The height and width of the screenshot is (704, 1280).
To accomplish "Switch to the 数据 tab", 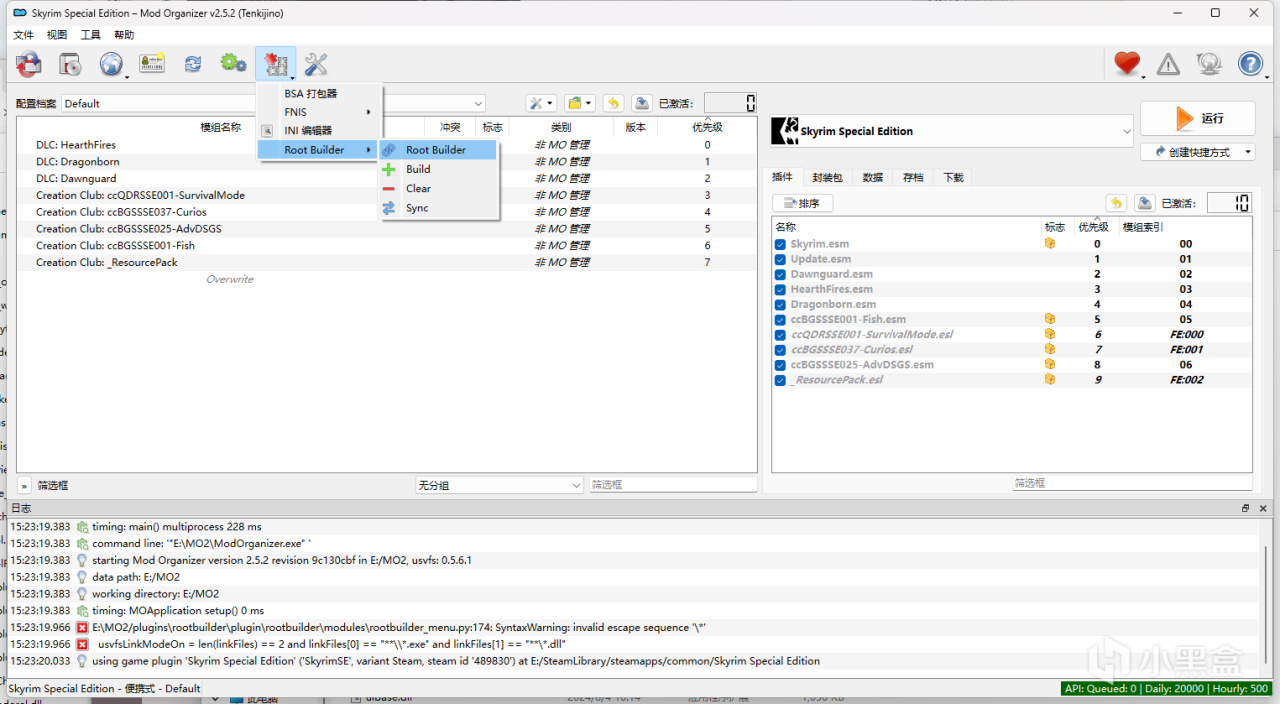I will click(x=873, y=177).
